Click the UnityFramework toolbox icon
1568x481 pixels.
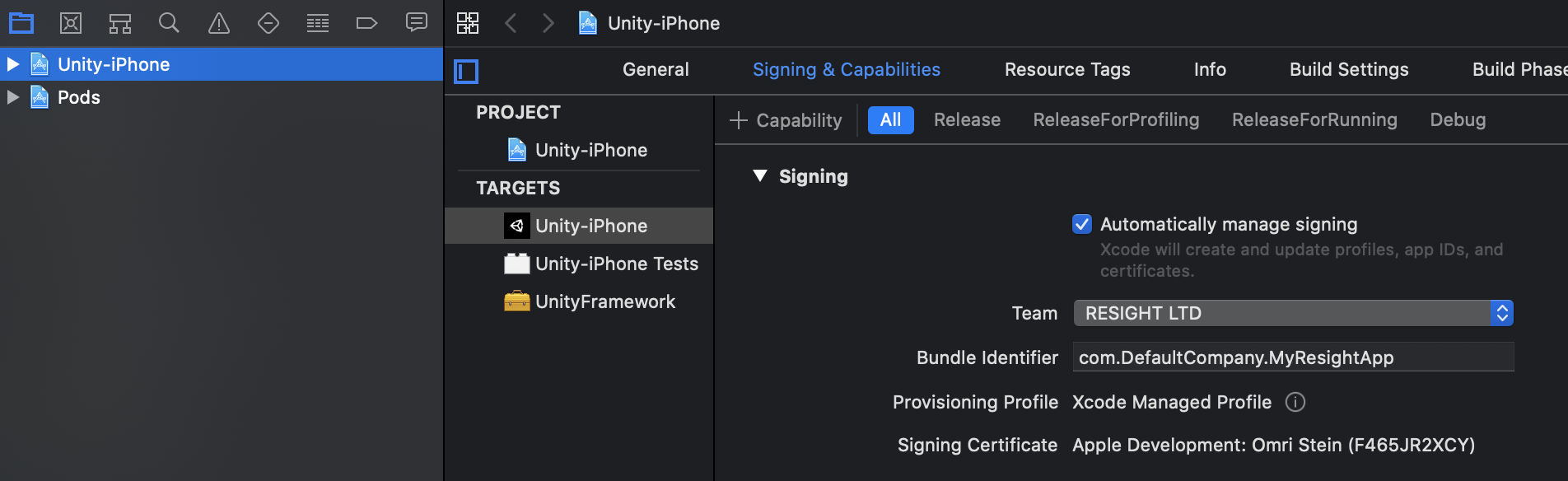click(517, 301)
